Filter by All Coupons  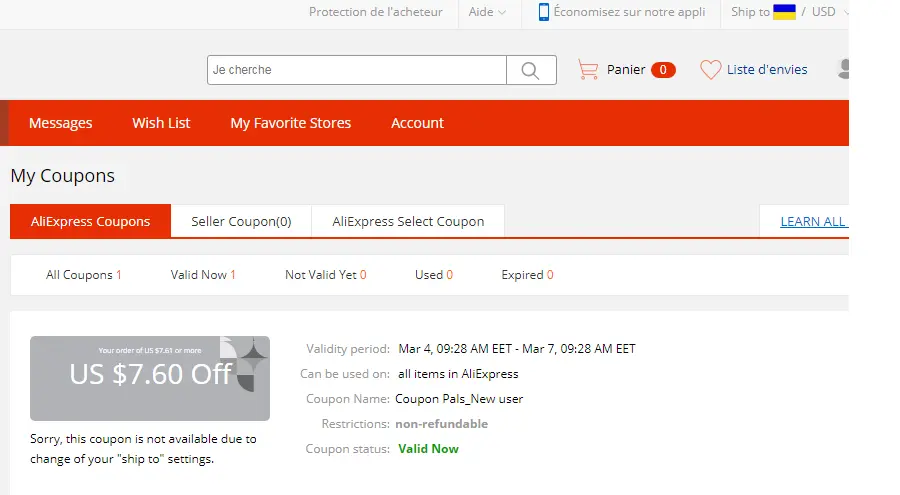tap(83, 274)
